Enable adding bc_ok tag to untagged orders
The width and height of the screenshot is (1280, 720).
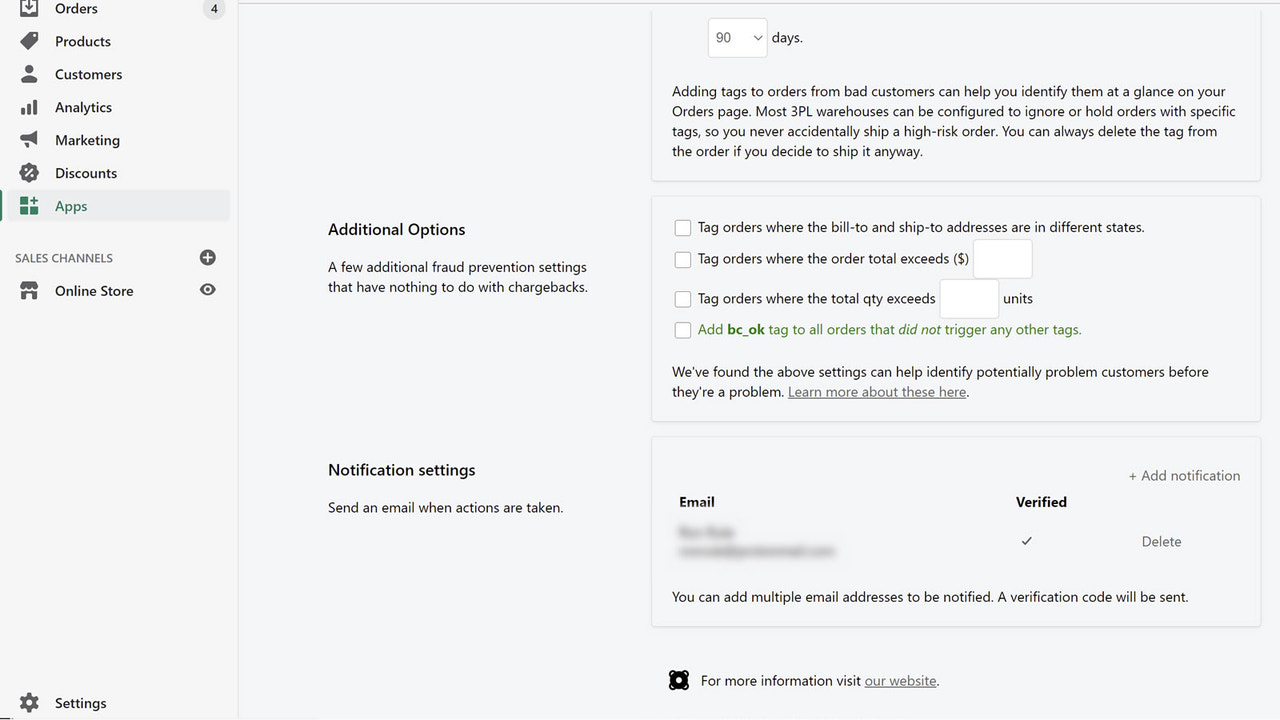click(x=683, y=330)
